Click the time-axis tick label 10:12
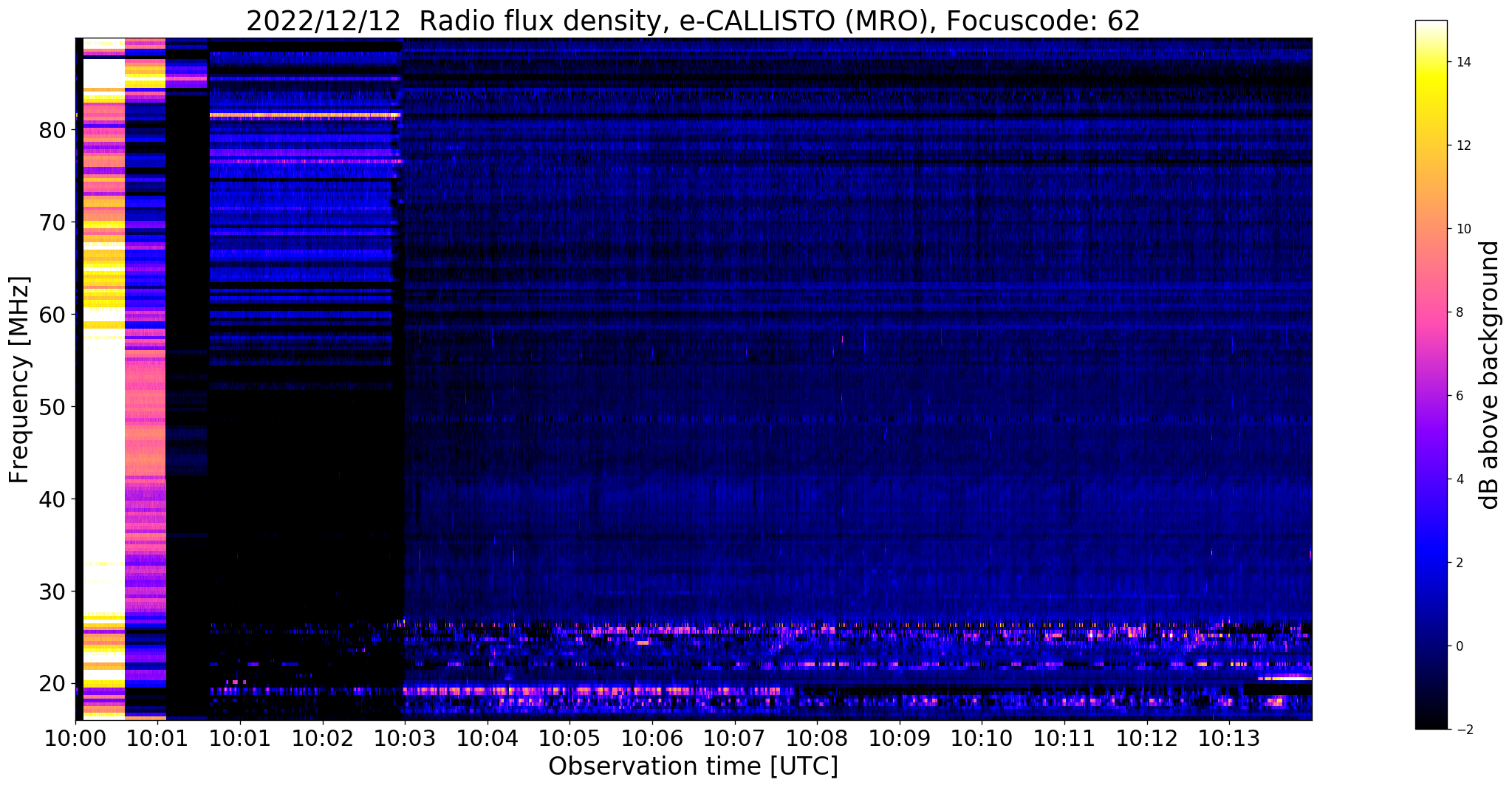 pyautogui.click(x=1147, y=739)
